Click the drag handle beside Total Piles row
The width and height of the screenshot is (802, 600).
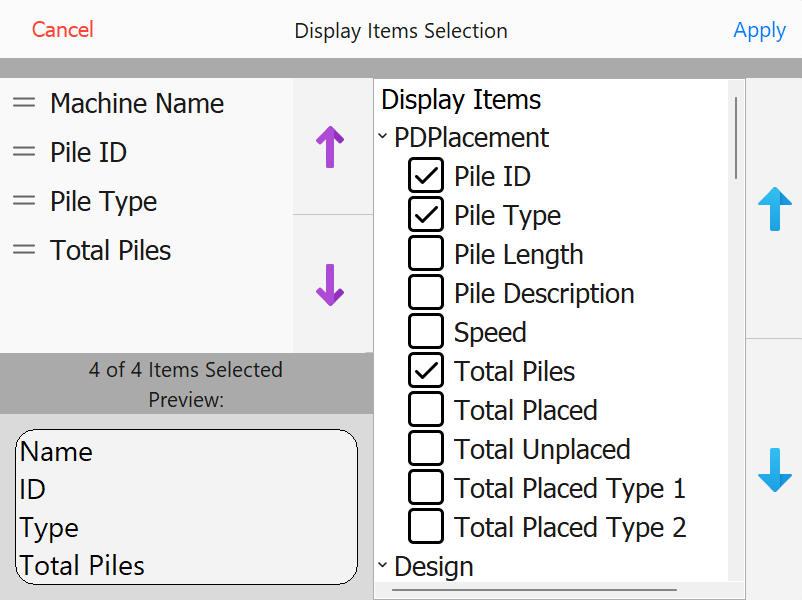point(24,250)
